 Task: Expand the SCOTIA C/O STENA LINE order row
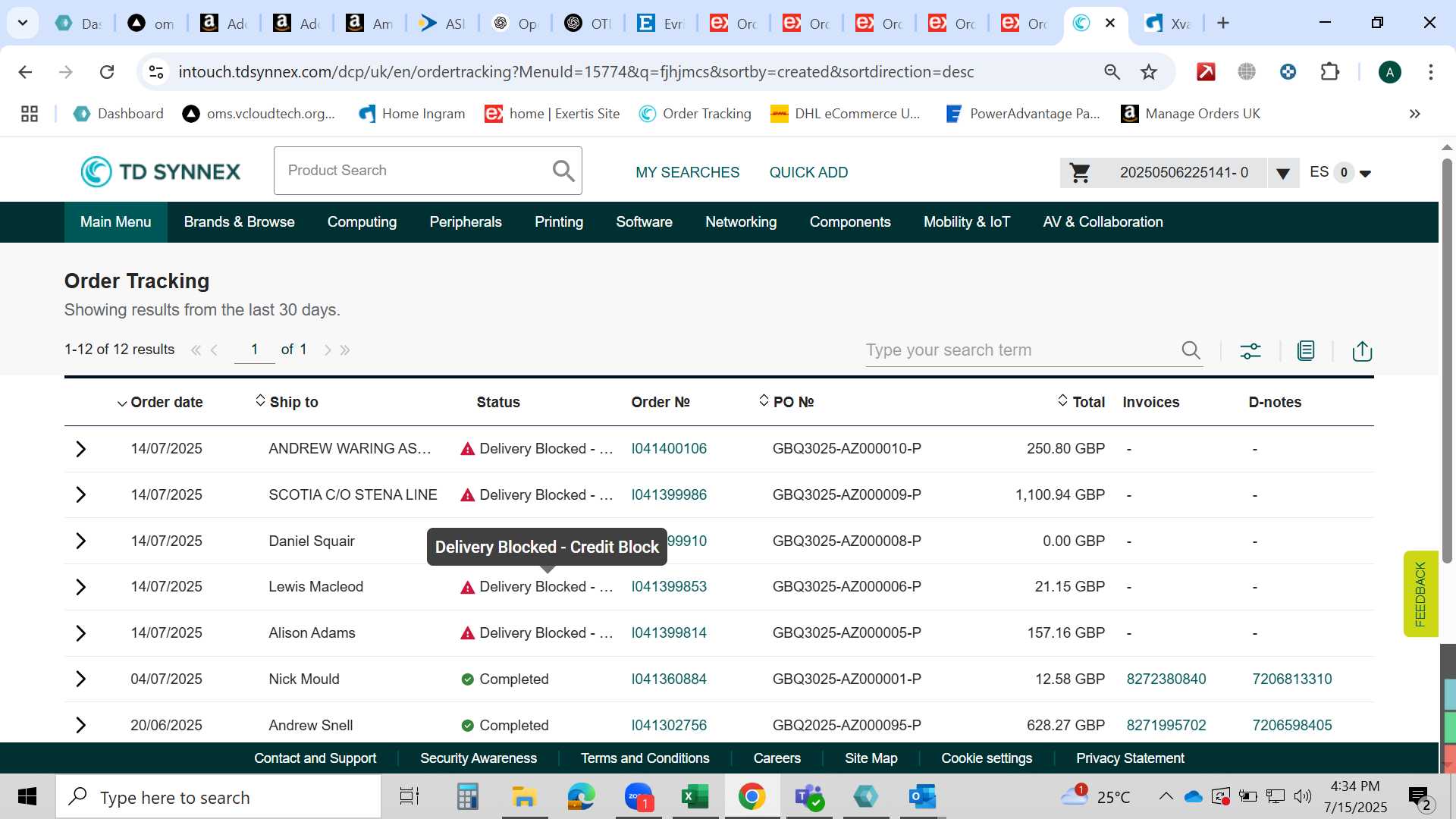click(x=81, y=495)
